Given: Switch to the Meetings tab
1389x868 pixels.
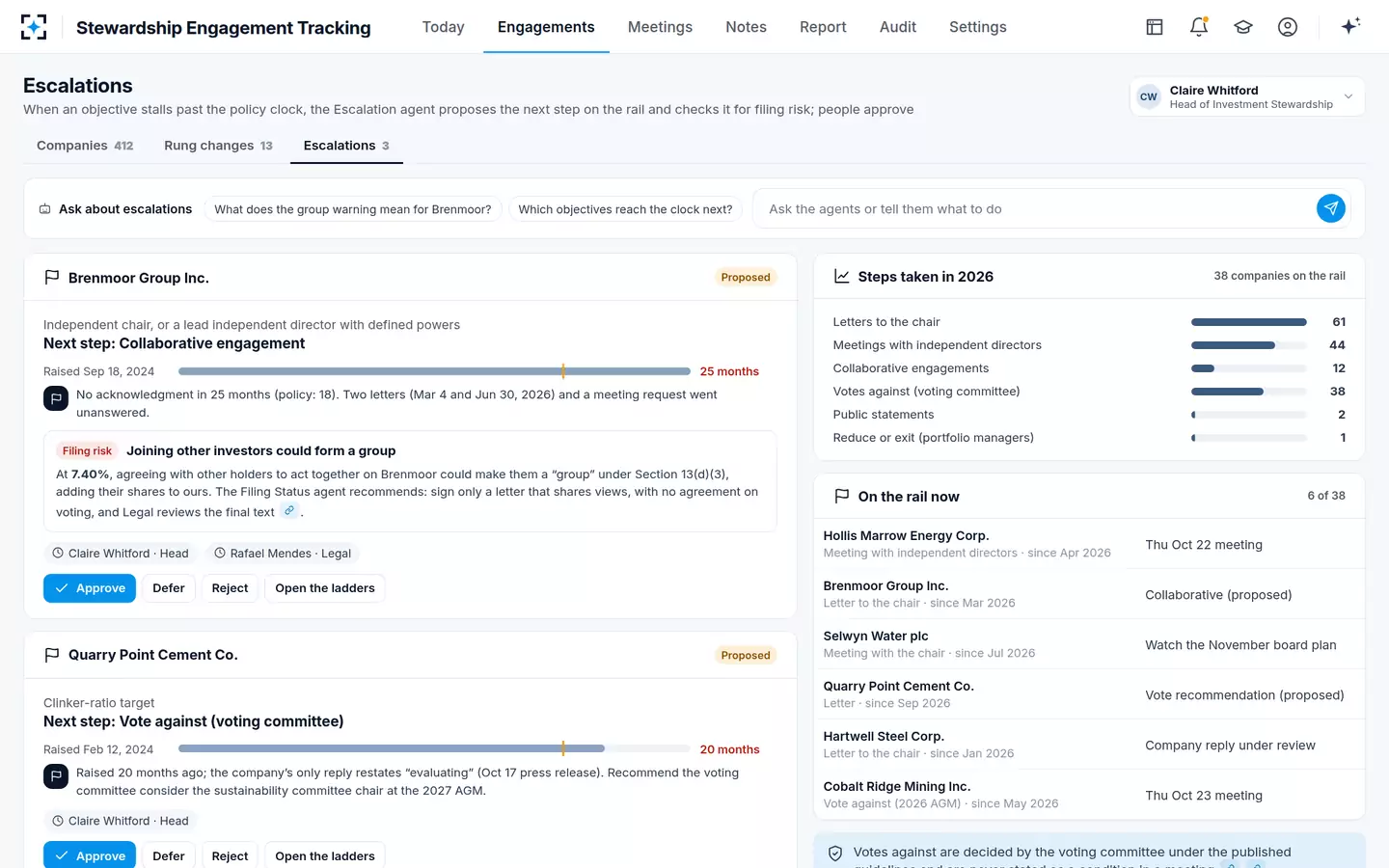Looking at the screenshot, I should [660, 27].
